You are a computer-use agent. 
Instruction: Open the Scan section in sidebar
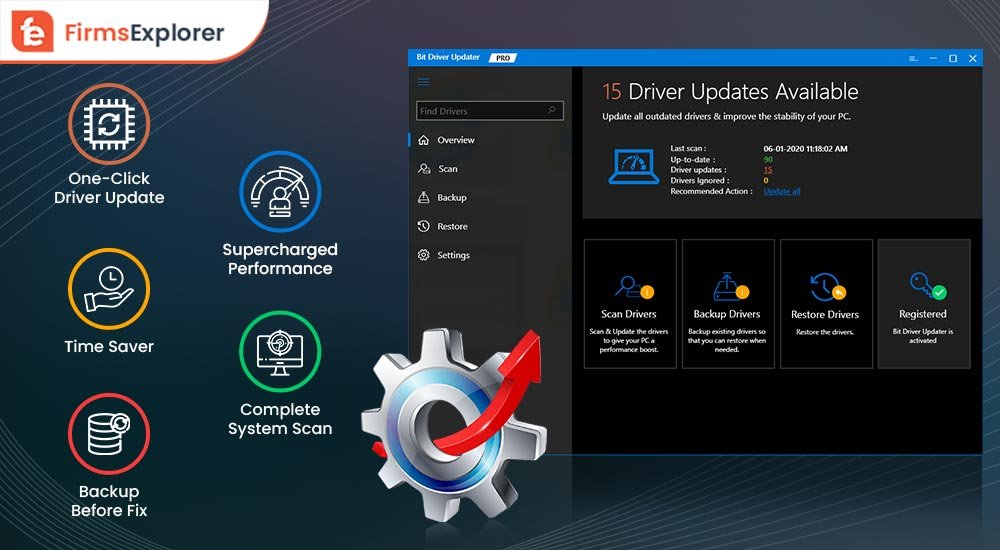(448, 168)
